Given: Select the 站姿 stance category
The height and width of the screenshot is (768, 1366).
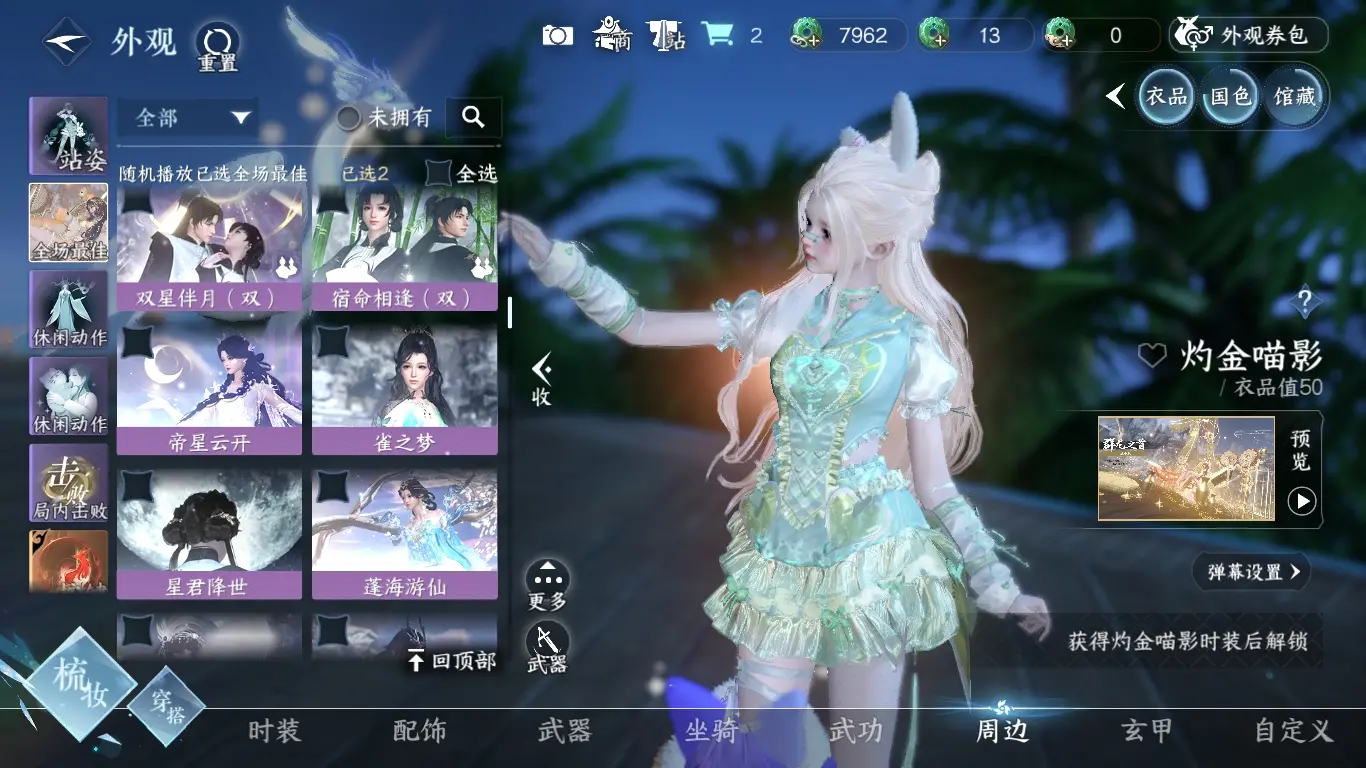Looking at the screenshot, I should (x=69, y=136).
